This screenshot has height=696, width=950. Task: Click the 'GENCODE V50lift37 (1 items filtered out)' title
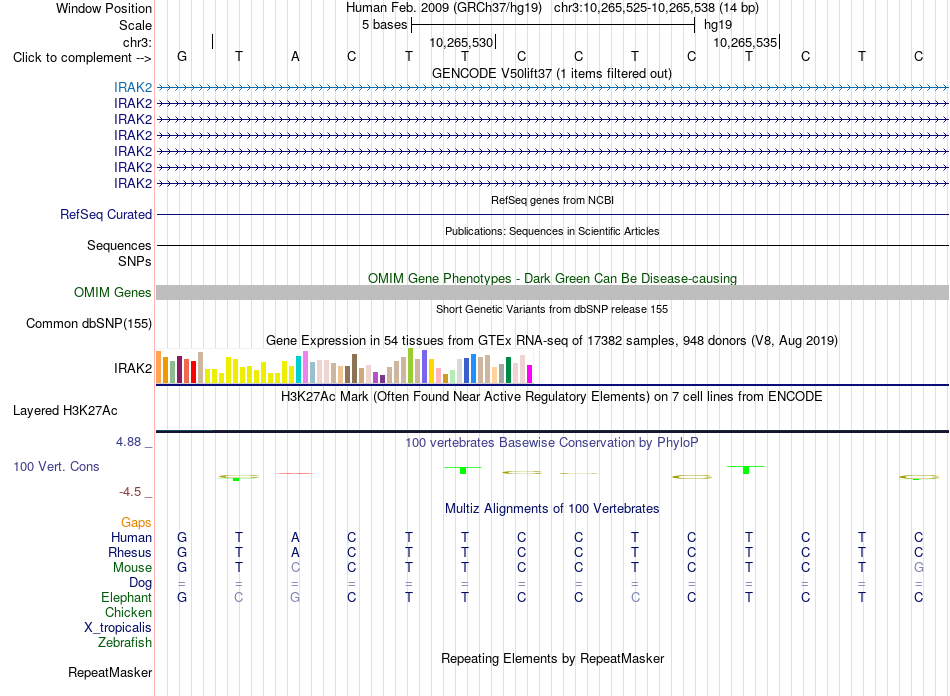pyautogui.click(x=552, y=73)
